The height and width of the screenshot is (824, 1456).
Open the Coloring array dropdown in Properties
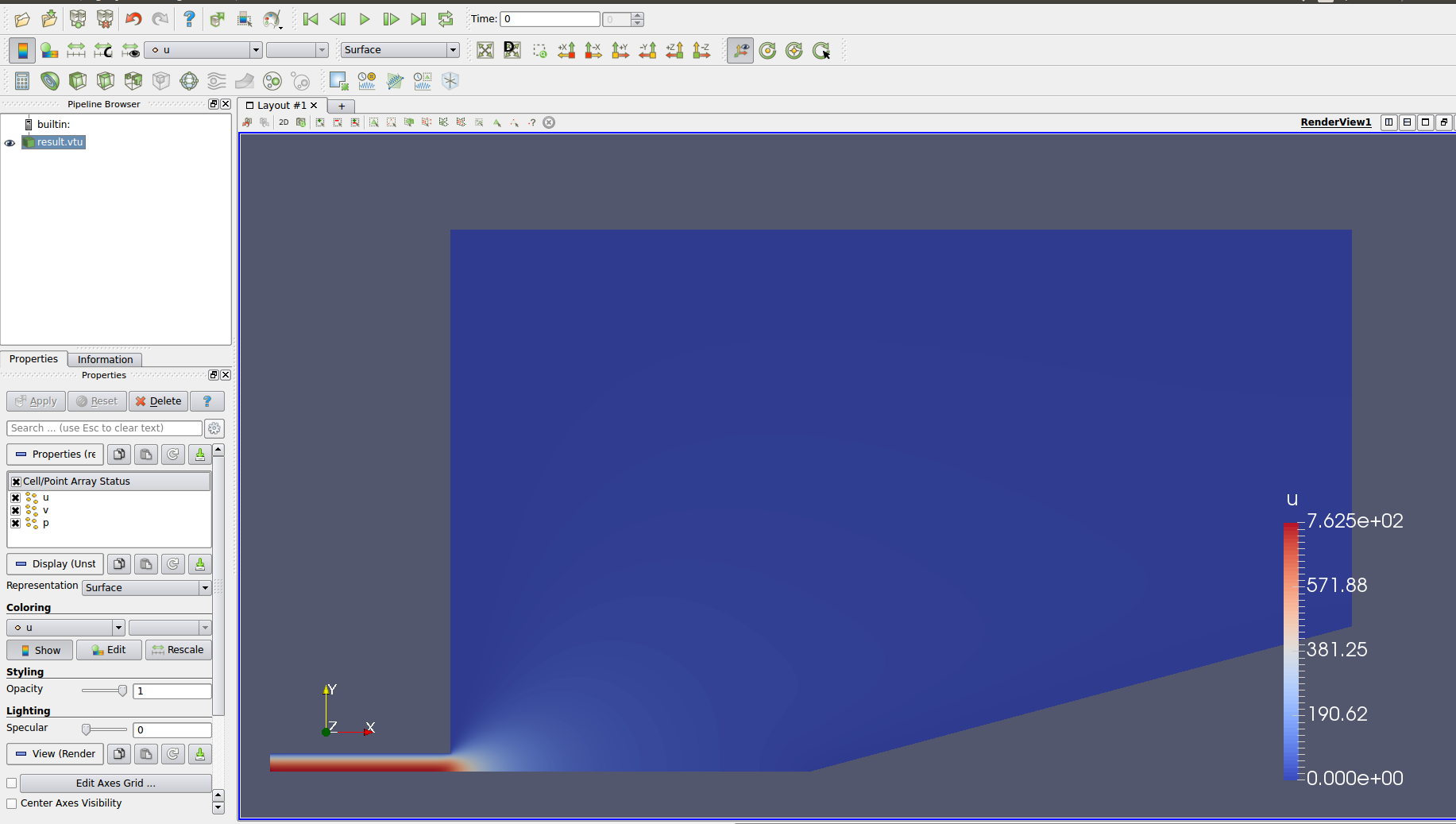tap(66, 628)
